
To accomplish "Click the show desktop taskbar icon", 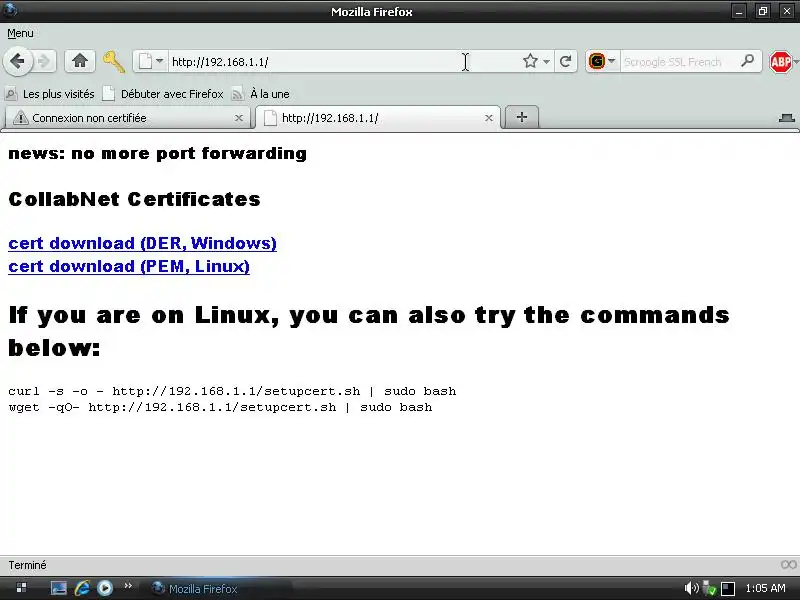I will point(59,588).
